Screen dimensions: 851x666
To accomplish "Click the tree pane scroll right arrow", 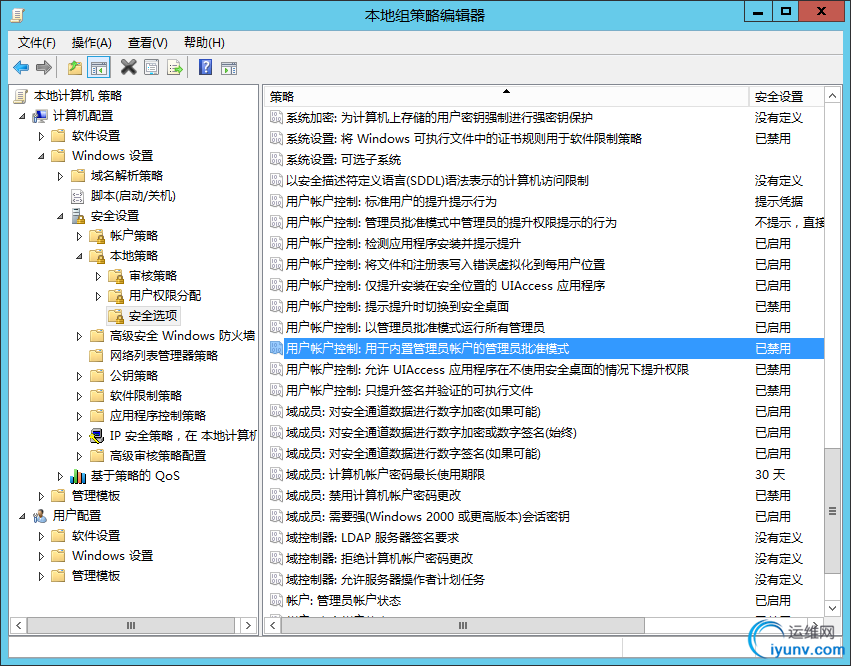I will (248, 625).
